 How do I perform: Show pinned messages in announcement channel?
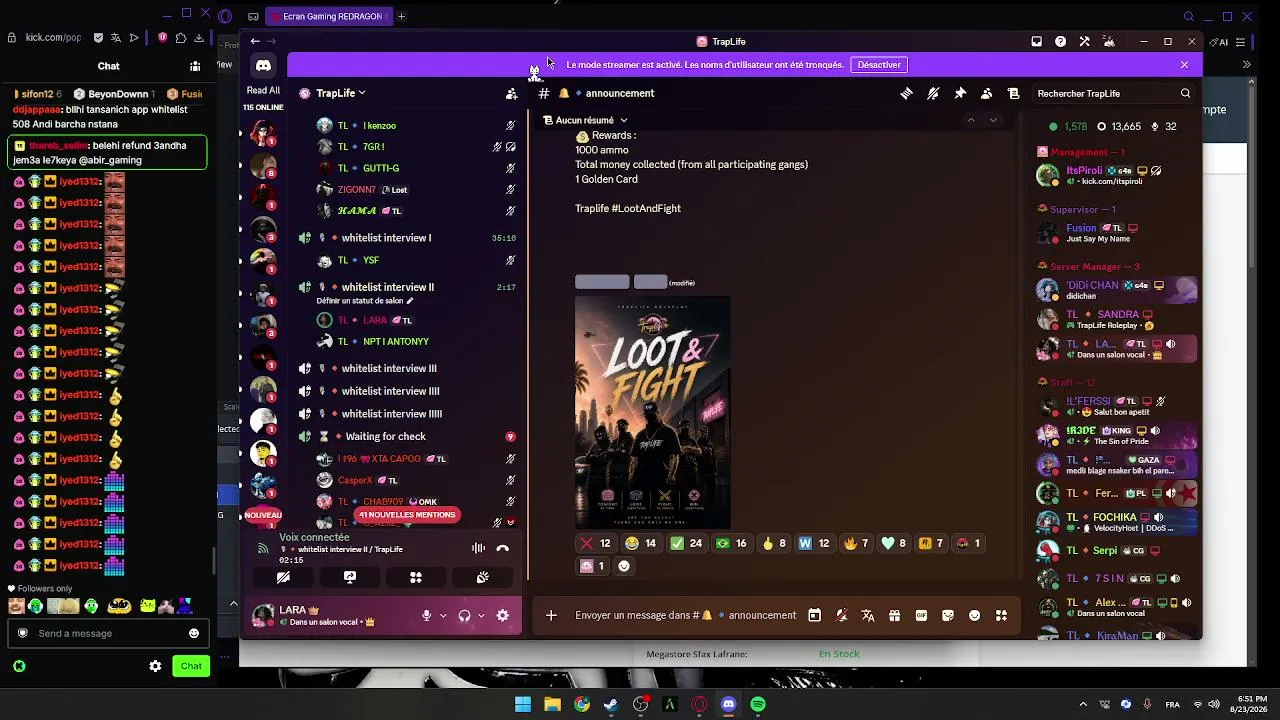click(960, 93)
